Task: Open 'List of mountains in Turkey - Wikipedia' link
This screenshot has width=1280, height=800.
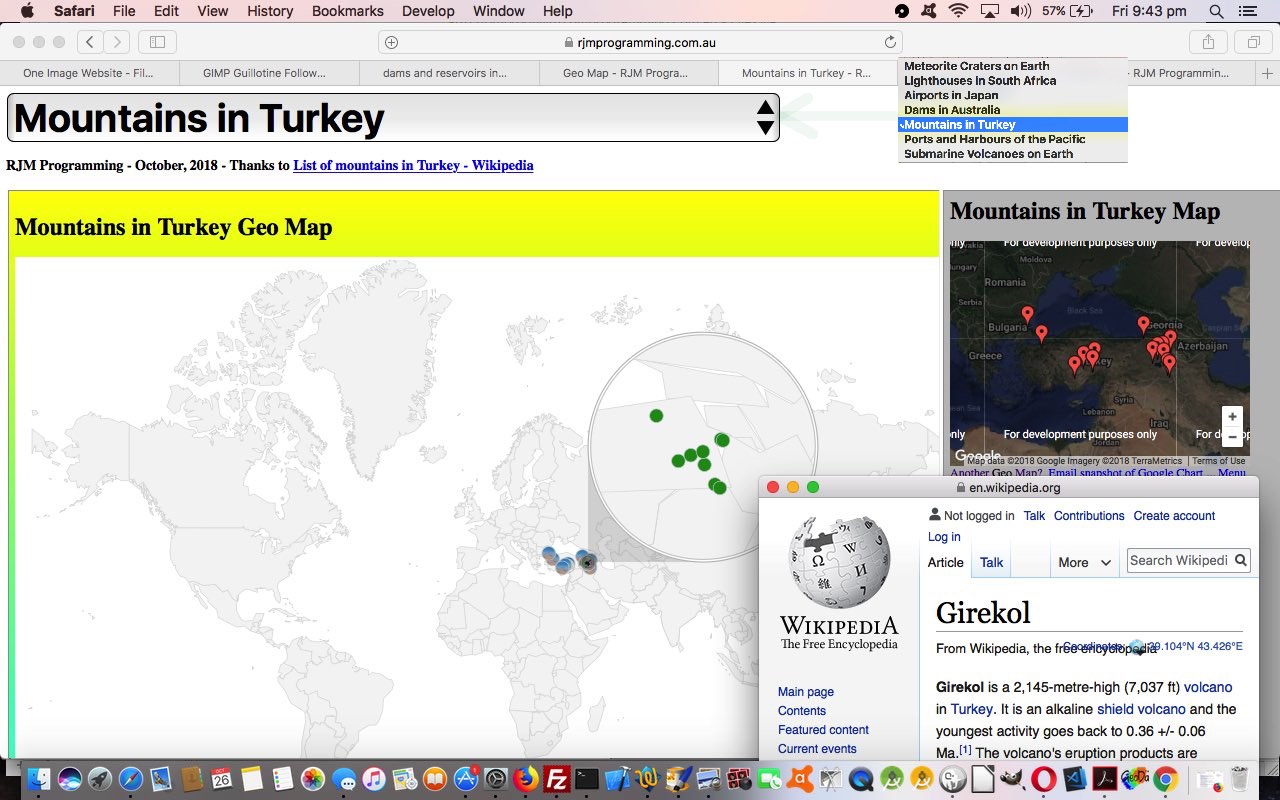Action: click(413, 165)
